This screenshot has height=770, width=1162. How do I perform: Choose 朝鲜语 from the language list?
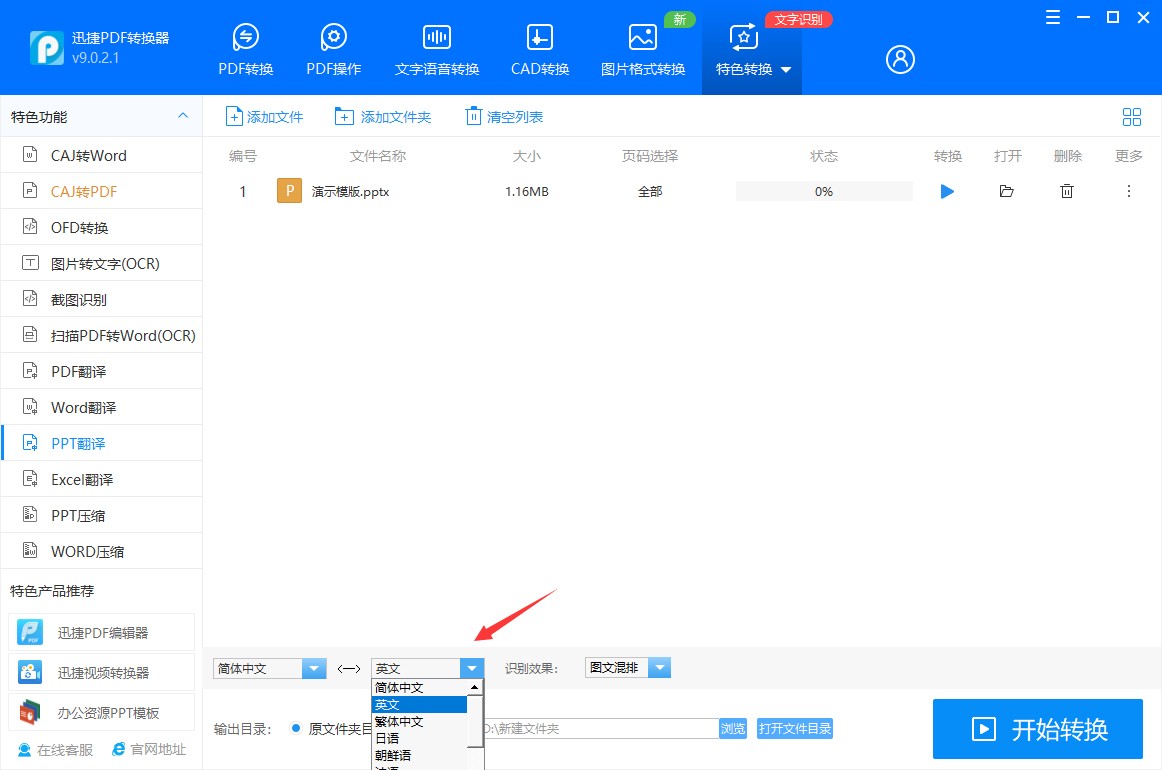pos(419,756)
